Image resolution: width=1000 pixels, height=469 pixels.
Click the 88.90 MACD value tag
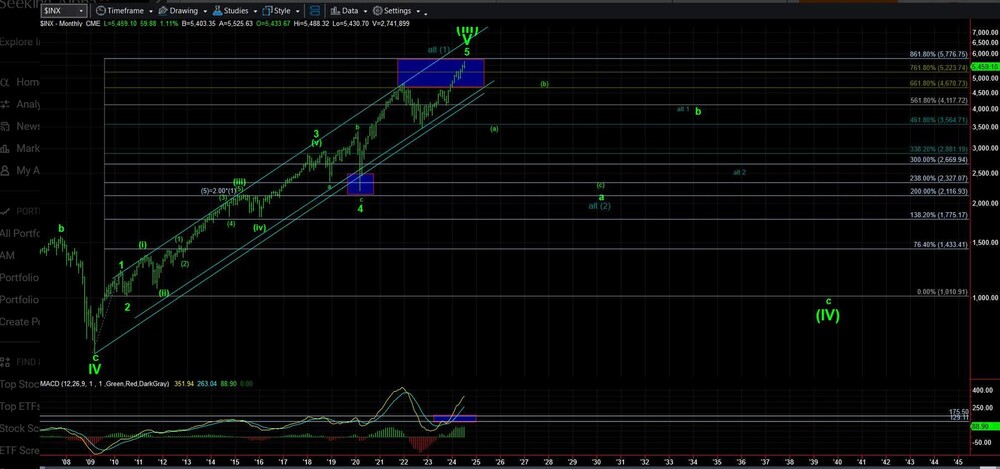click(x=985, y=426)
